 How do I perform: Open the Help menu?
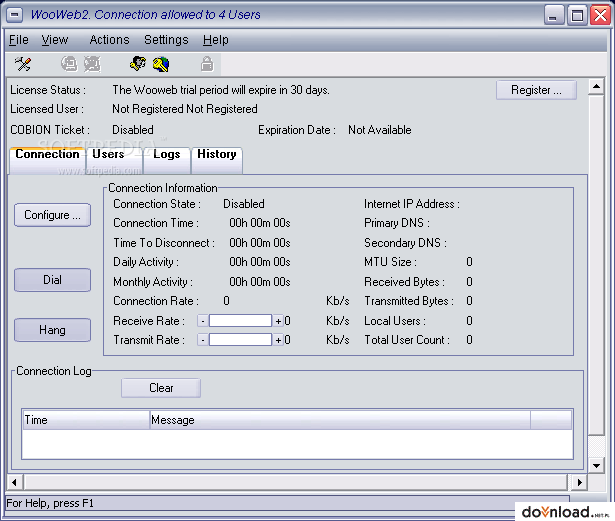coord(216,40)
